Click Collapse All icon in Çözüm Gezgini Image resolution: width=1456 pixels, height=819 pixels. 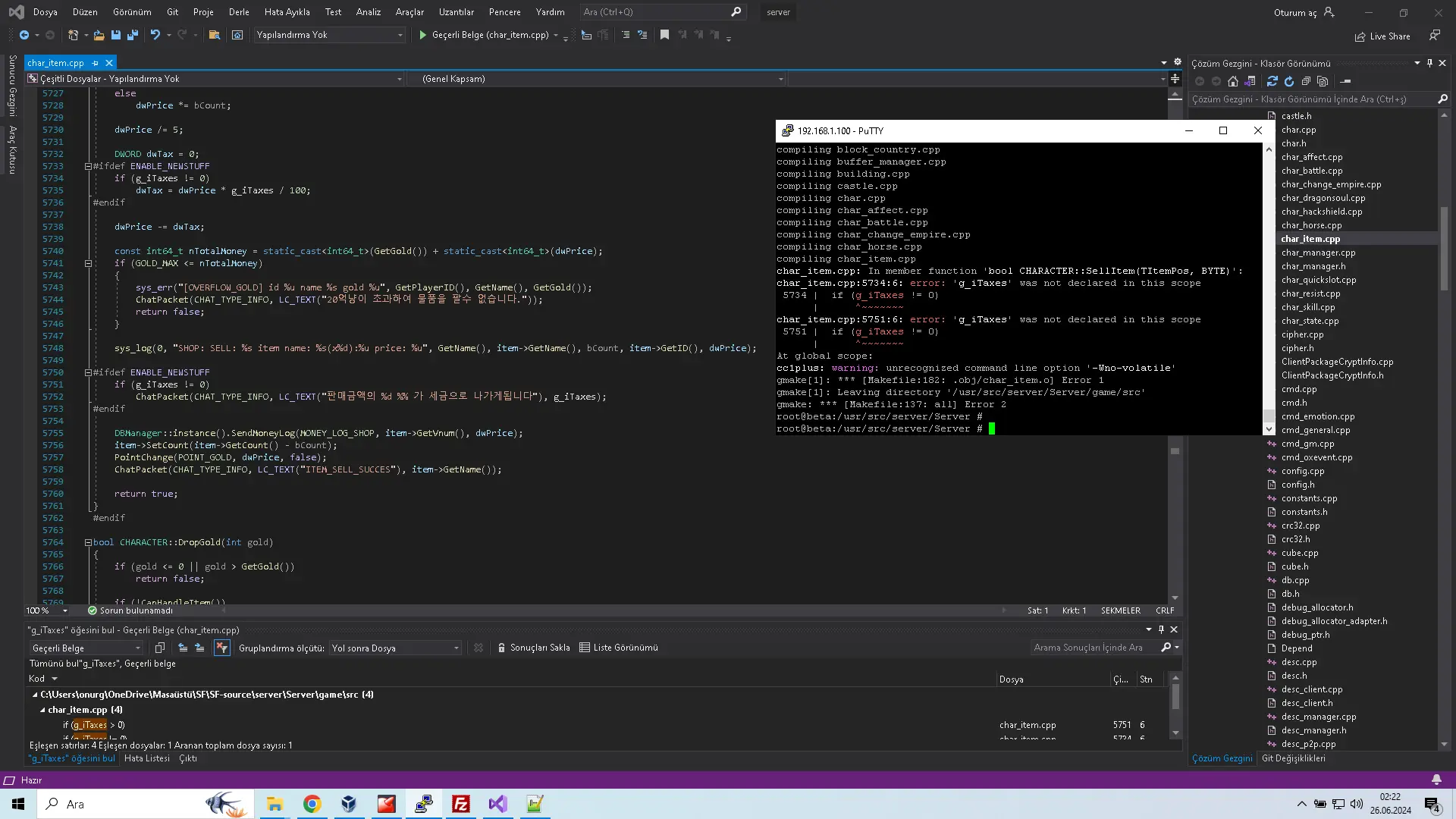pos(1306,81)
